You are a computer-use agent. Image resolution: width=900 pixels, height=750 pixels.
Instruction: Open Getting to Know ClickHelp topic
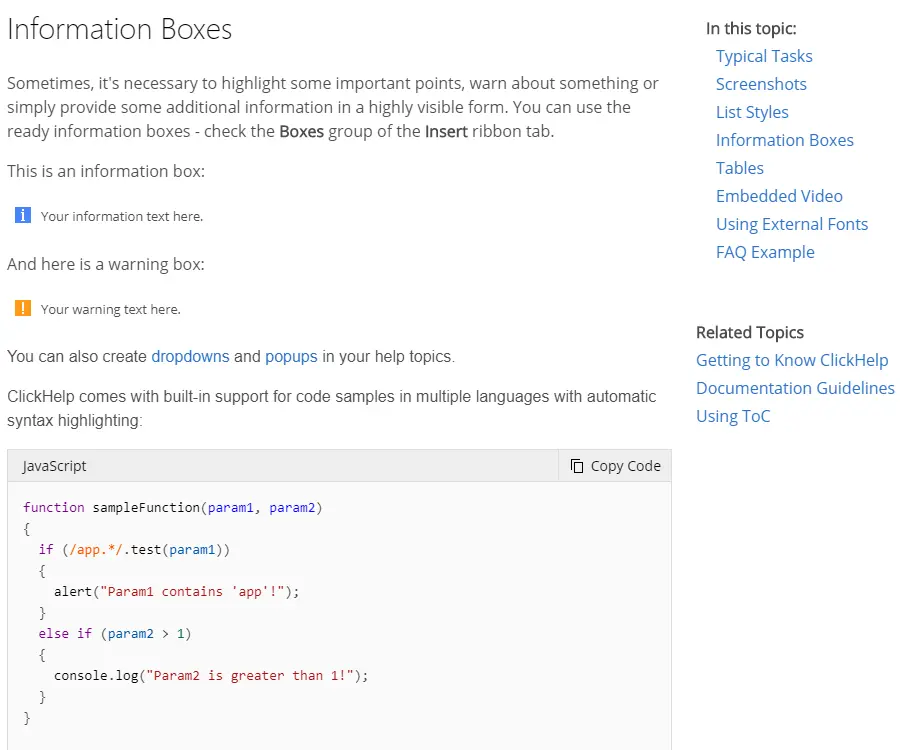coord(791,360)
